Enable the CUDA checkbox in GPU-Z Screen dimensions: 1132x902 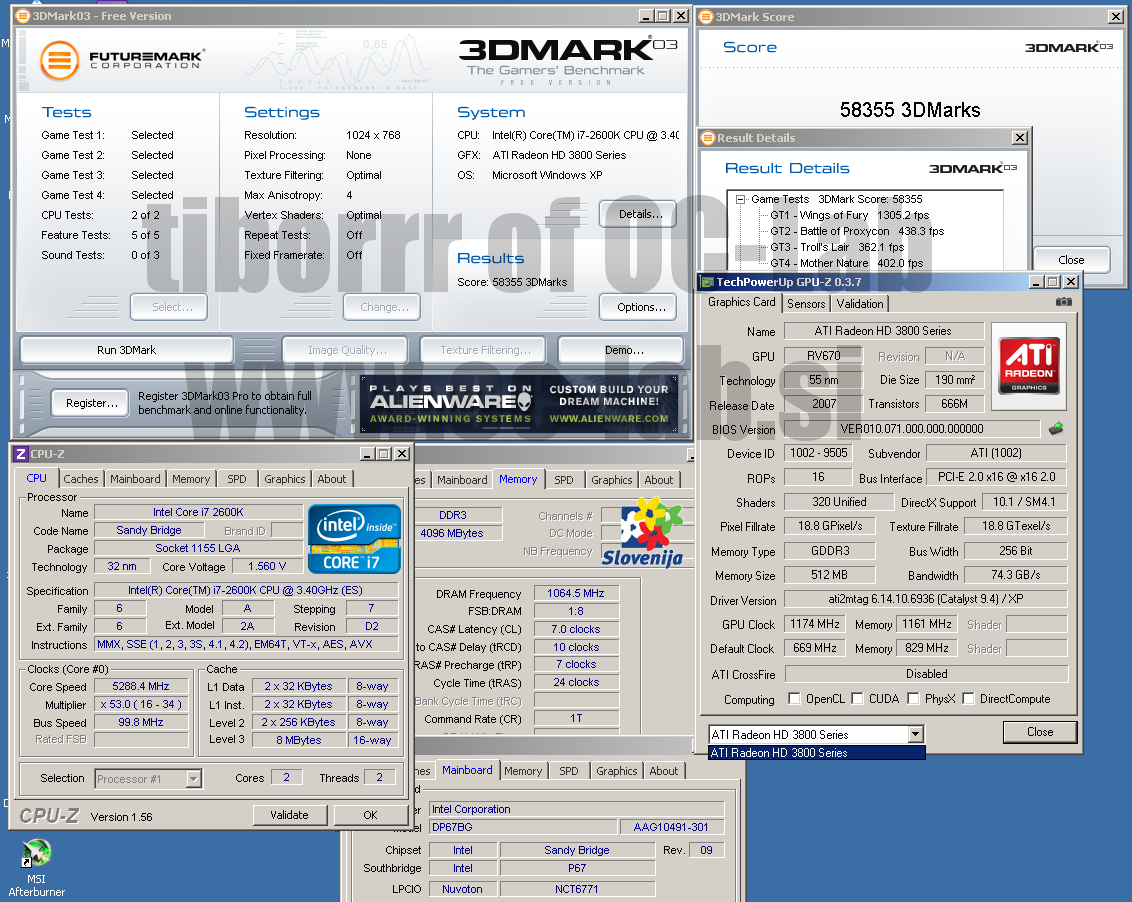pos(857,698)
